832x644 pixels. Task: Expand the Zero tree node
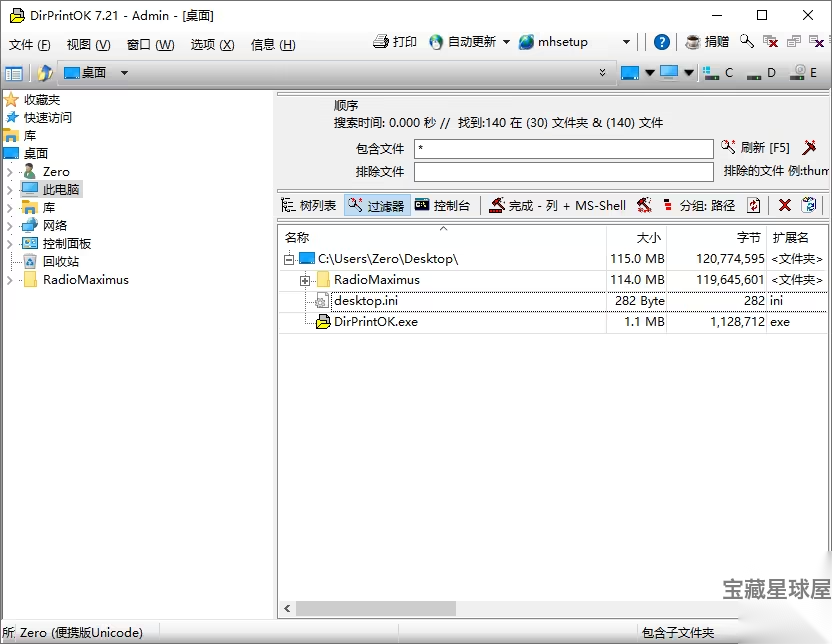[10, 172]
